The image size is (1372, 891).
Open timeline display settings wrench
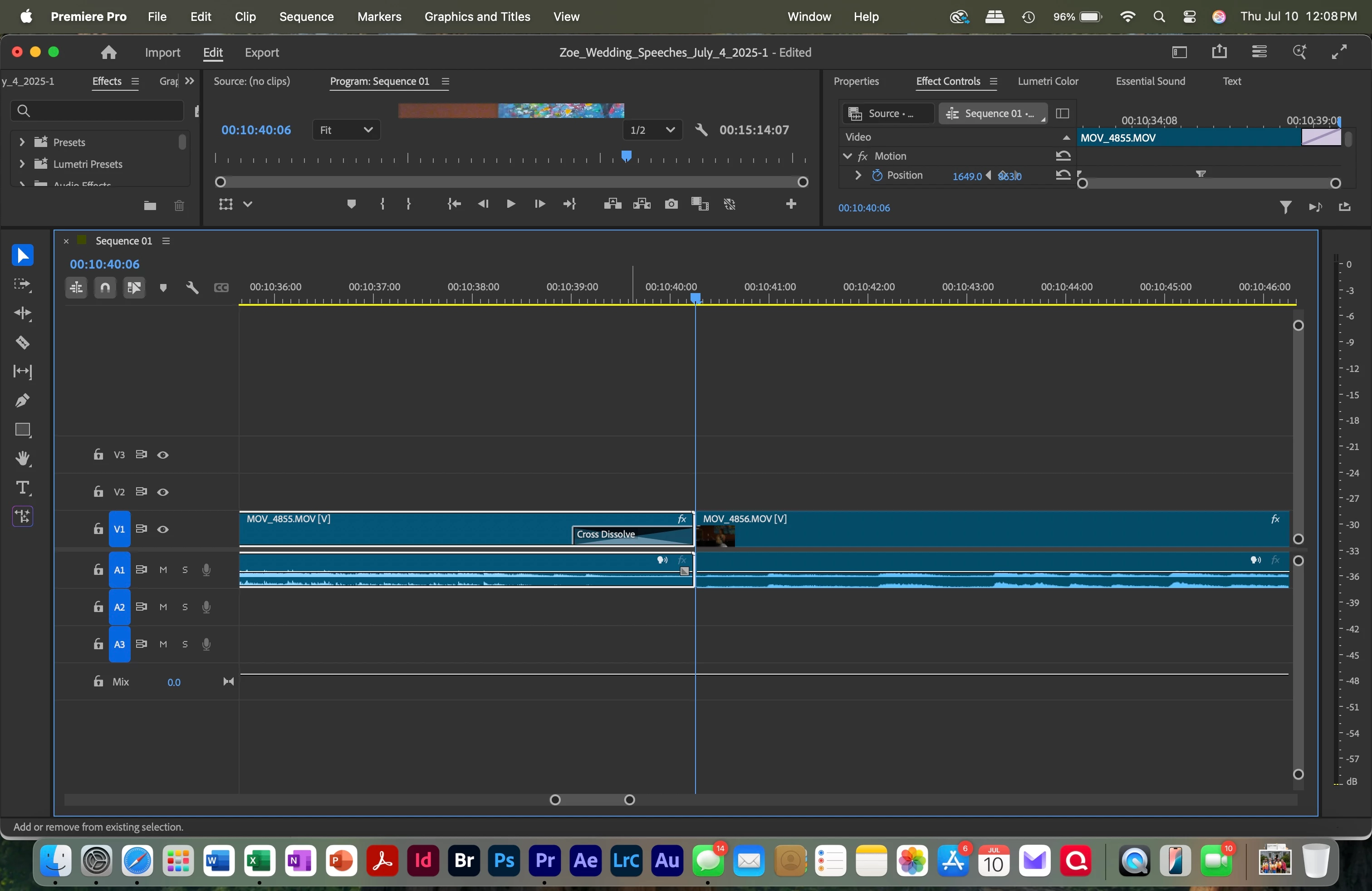192,288
